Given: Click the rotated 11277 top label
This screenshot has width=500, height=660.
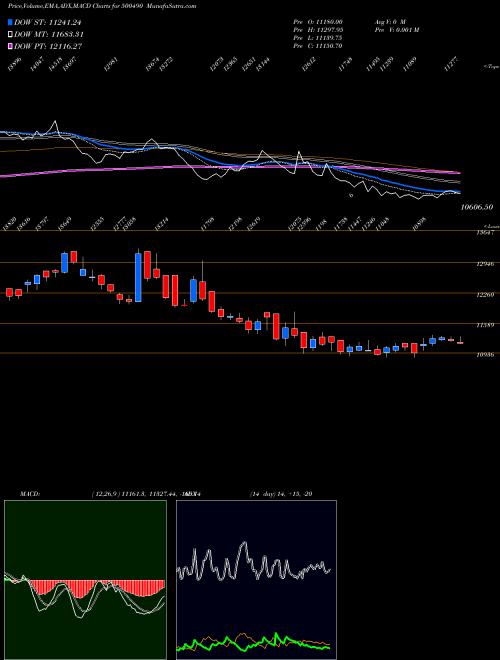Looking at the screenshot, I should click(452, 65).
